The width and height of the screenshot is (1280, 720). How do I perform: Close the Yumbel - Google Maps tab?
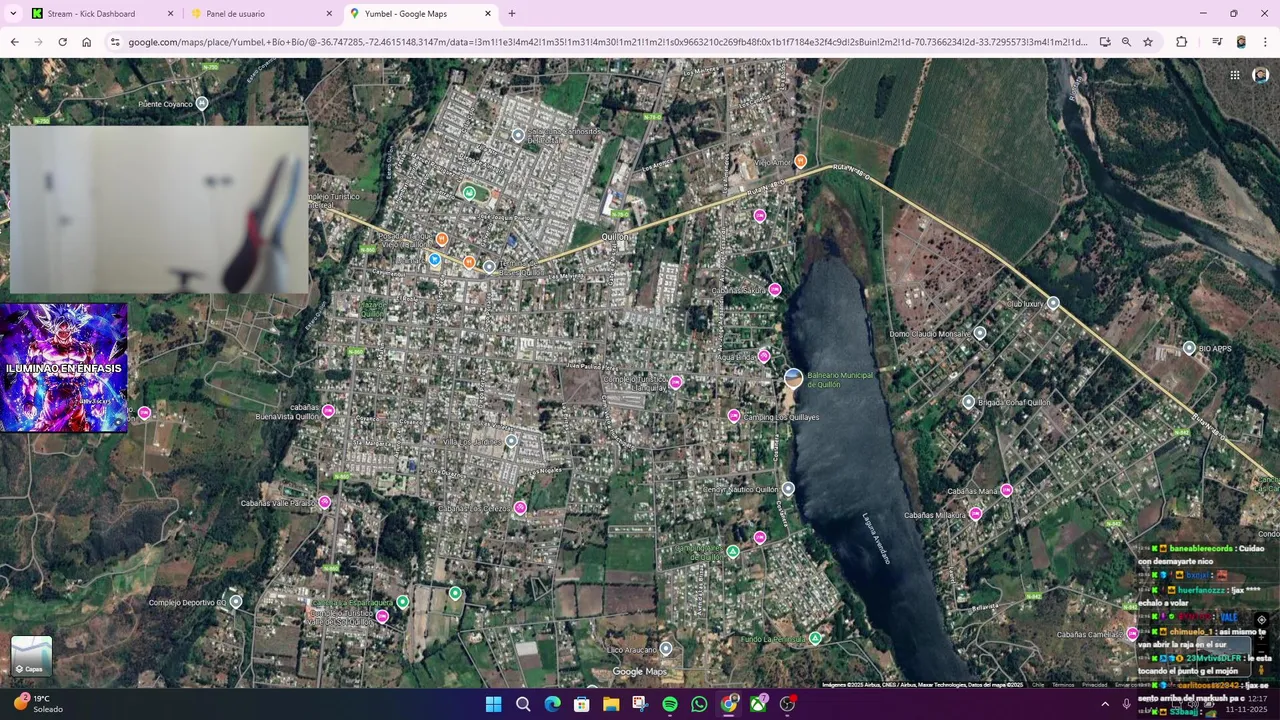[488, 14]
